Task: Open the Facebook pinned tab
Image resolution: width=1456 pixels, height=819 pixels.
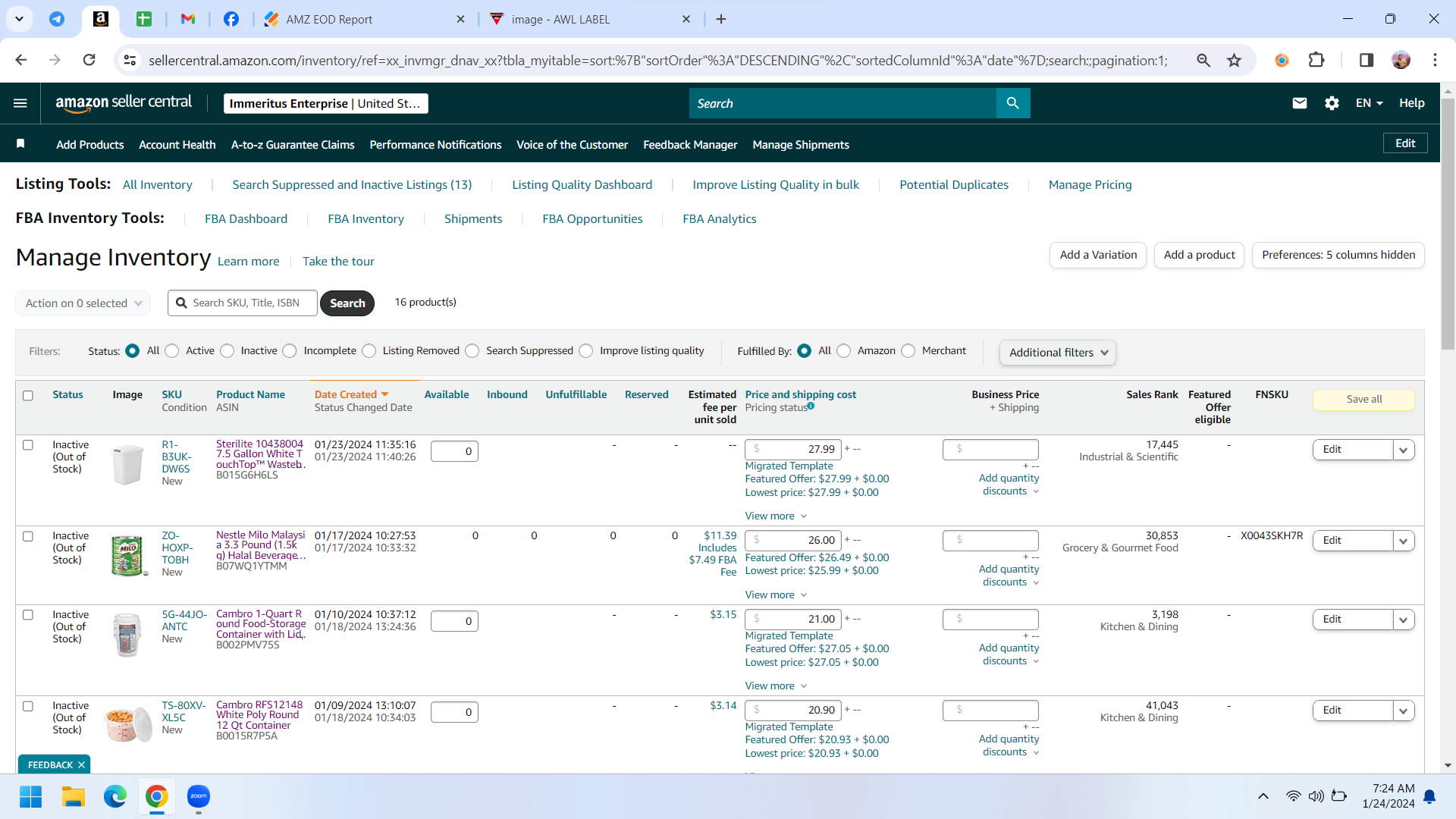Action: pyautogui.click(x=231, y=19)
